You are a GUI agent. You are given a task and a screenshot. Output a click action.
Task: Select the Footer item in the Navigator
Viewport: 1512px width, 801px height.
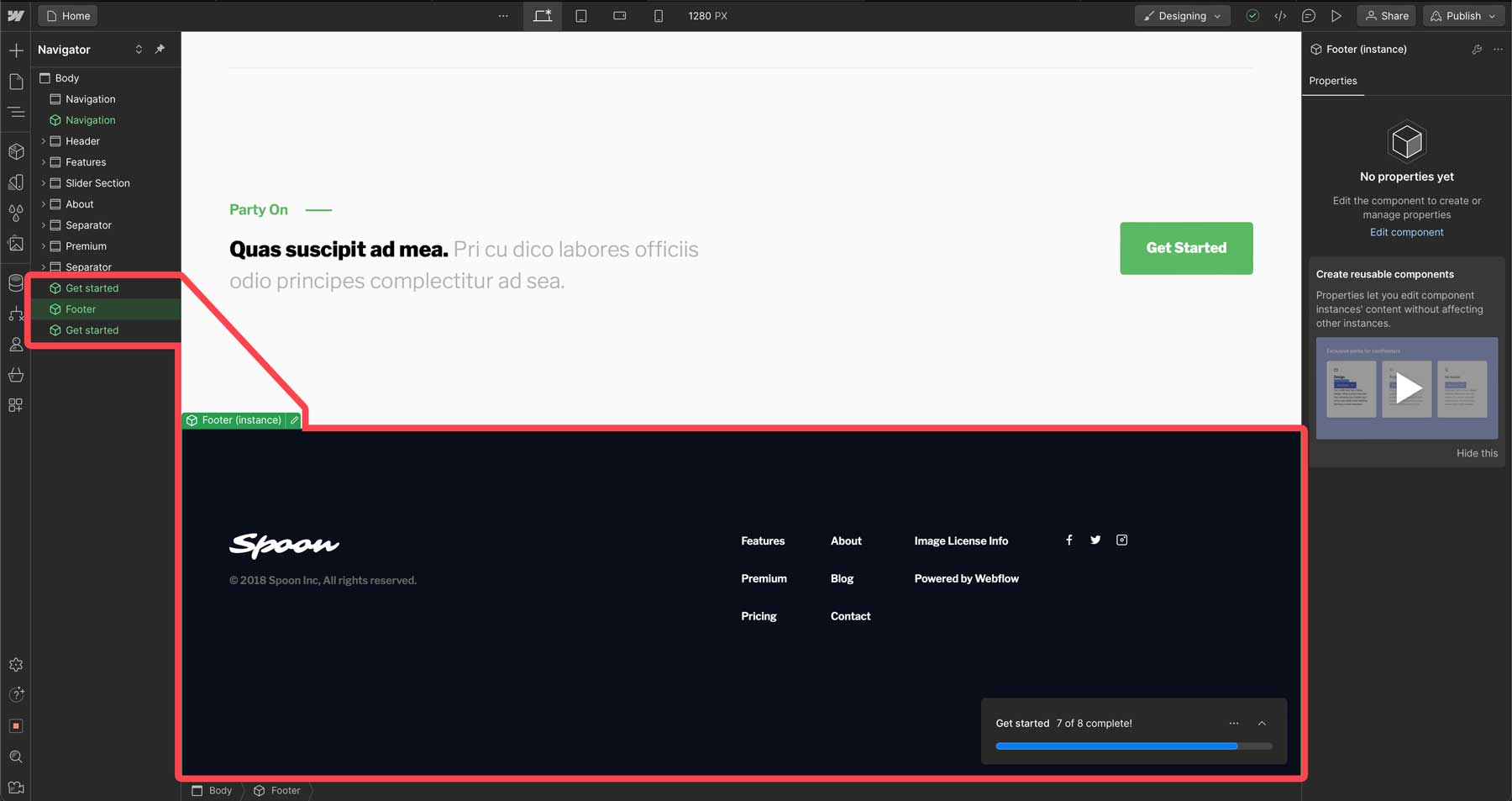point(80,308)
